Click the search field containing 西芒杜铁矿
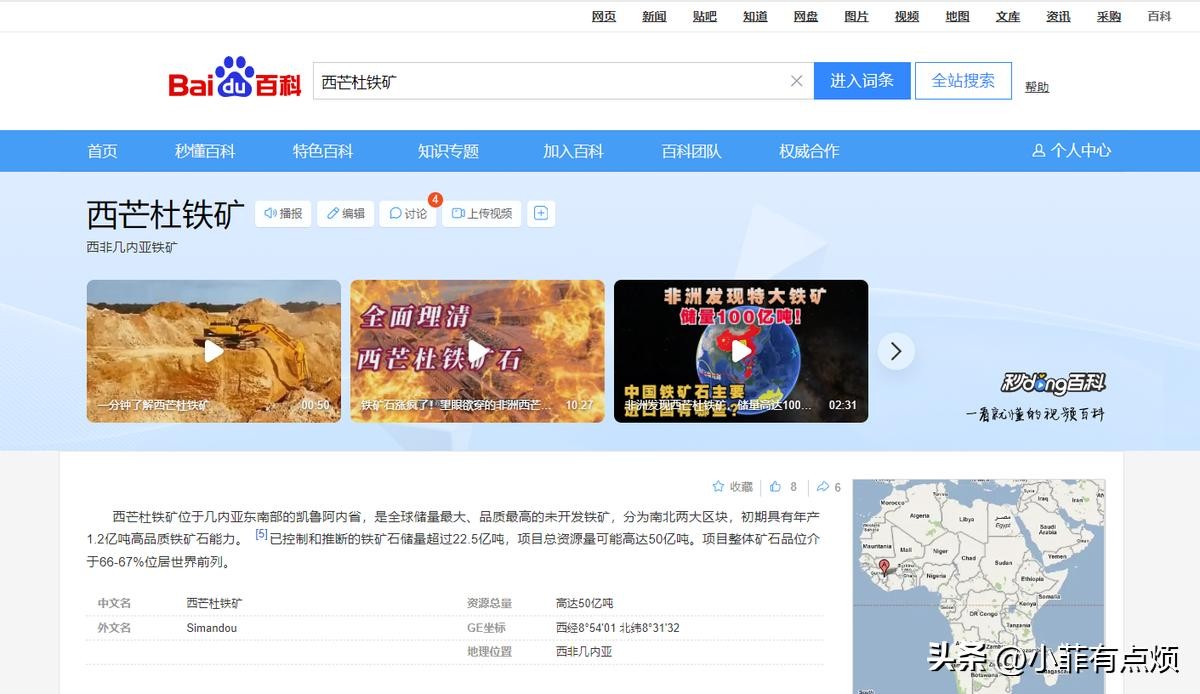The height and width of the screenshot is (694, 1200). point(550,81)
